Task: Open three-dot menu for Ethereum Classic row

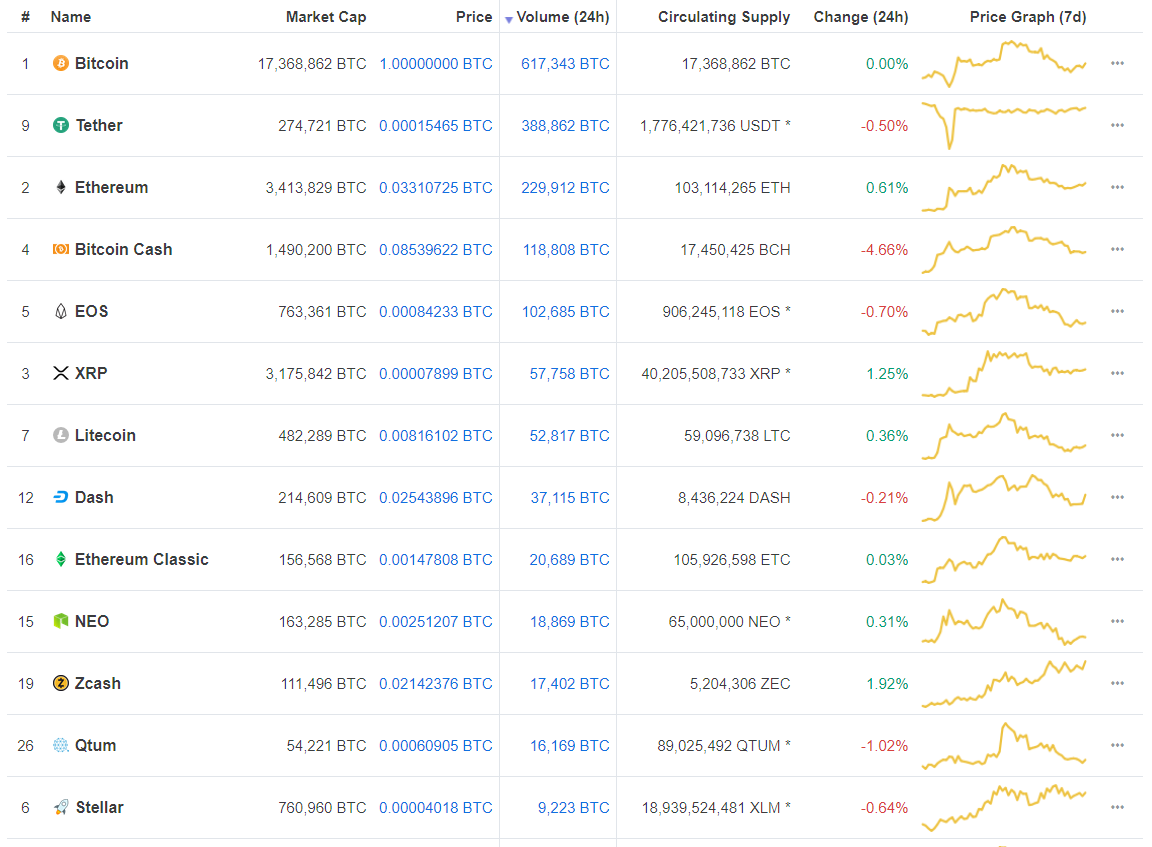Action: pyautogui.click(x=1117, y=559)
